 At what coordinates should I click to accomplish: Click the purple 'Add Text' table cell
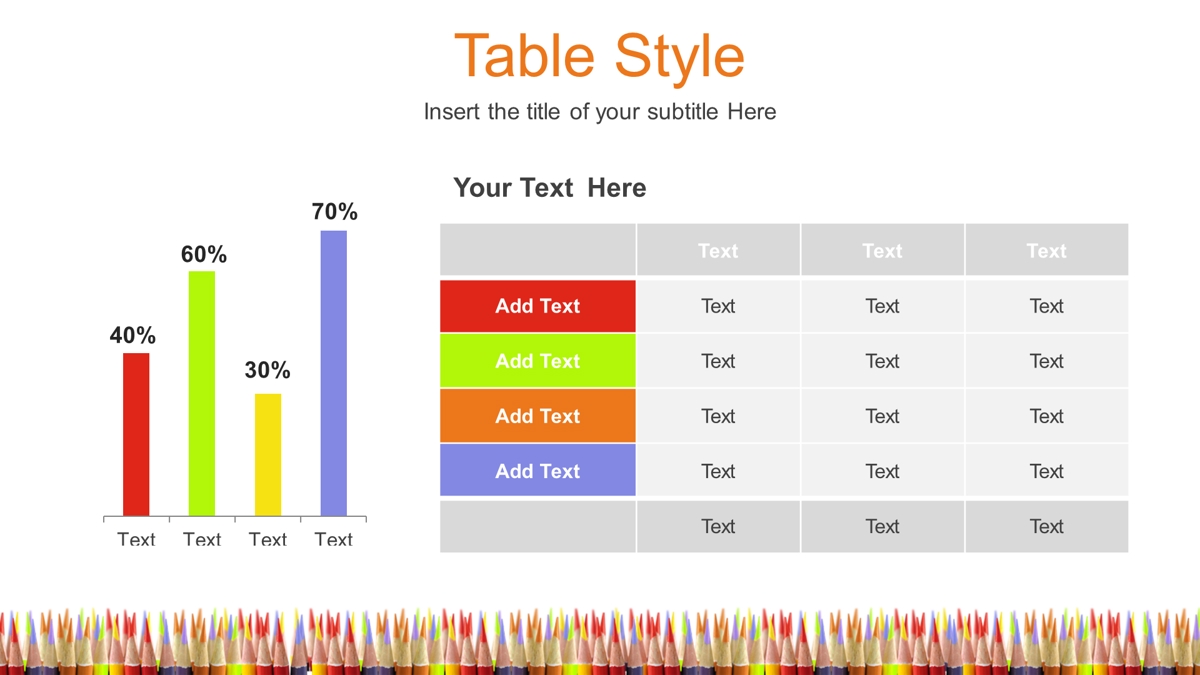point(538,471)
